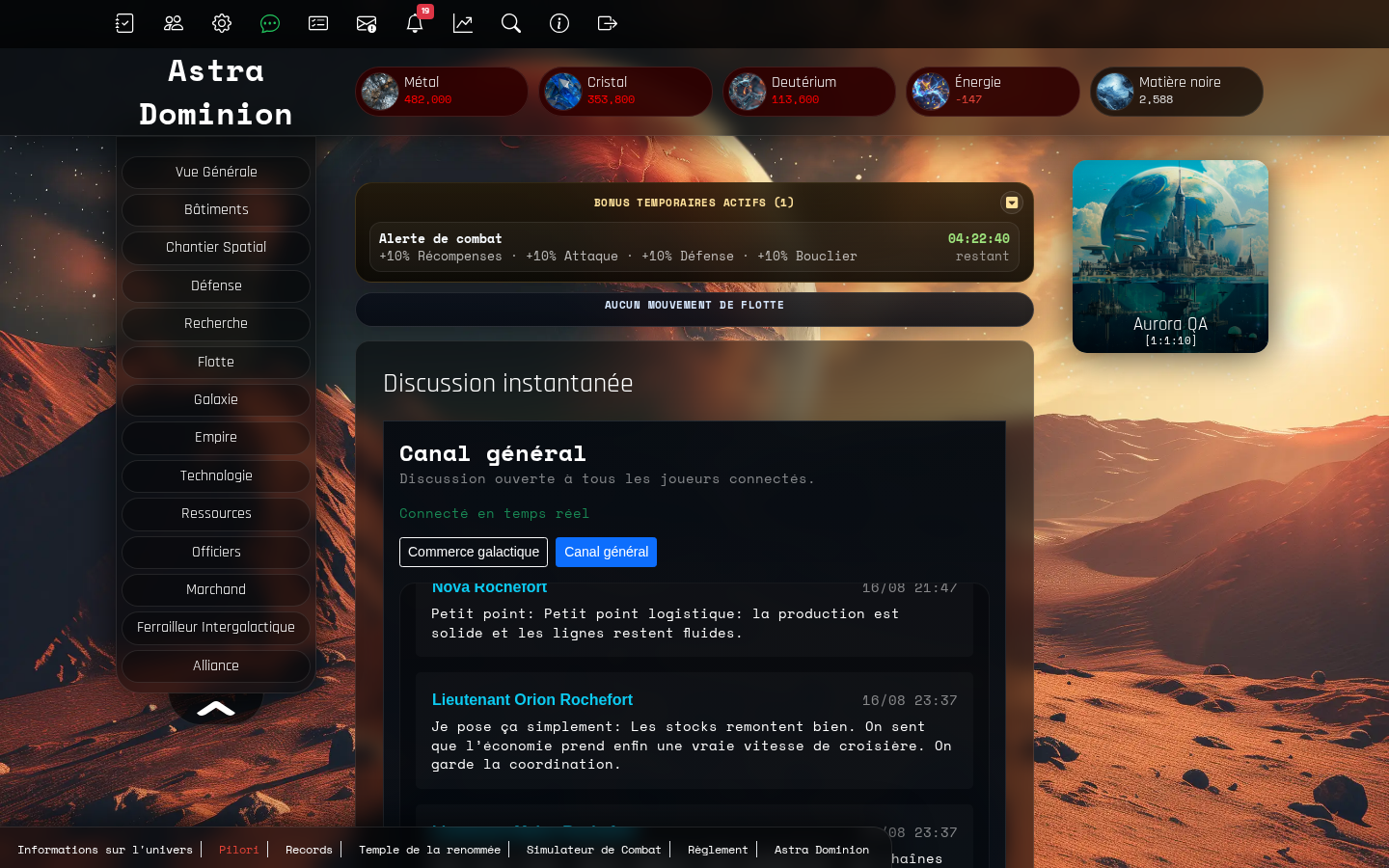
Task: Open notifications bell with 19 badge
Action: 415,23
